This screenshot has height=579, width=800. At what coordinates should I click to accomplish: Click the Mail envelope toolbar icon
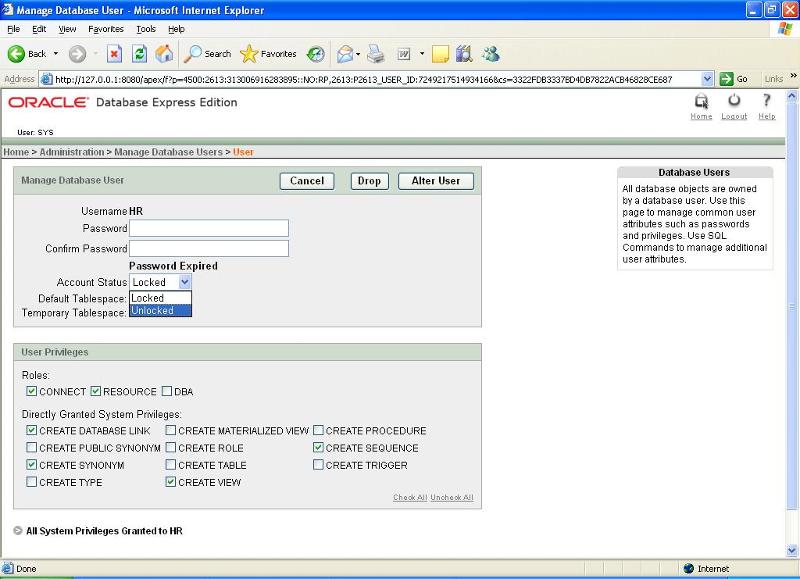pyautogui.click(x=345, y=54)
